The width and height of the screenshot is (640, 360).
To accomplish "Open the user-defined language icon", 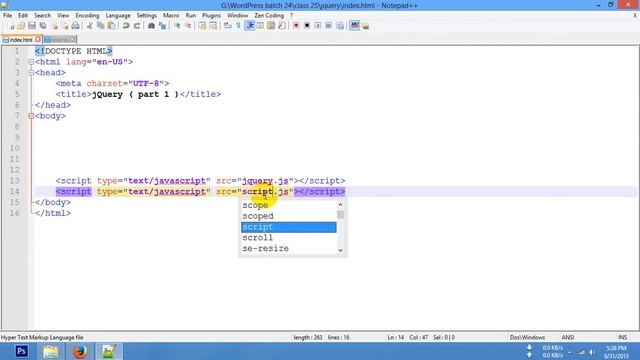I will pos(260,26).
